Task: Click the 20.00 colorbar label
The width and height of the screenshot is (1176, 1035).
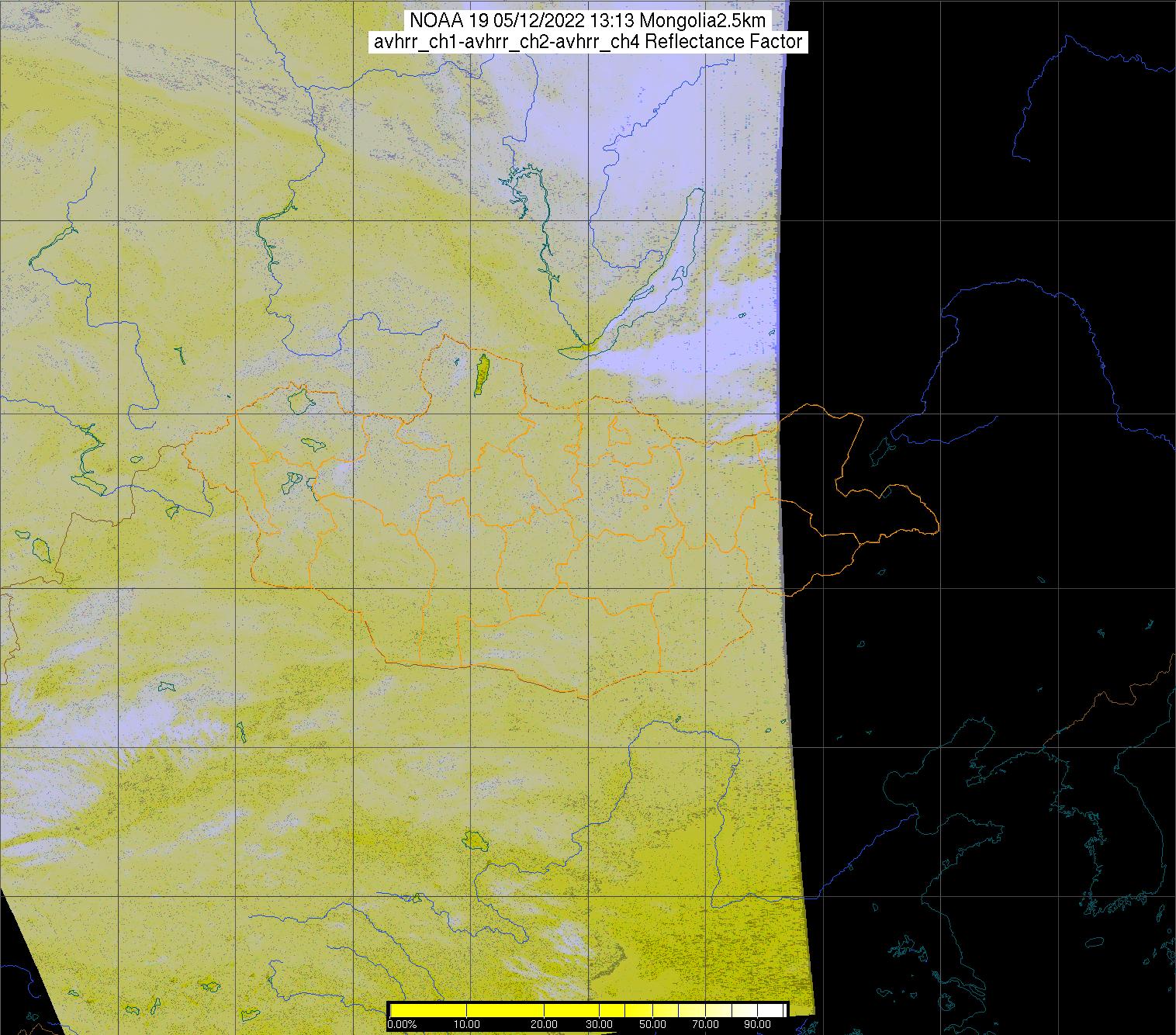Action: (x=545, y=1025)
